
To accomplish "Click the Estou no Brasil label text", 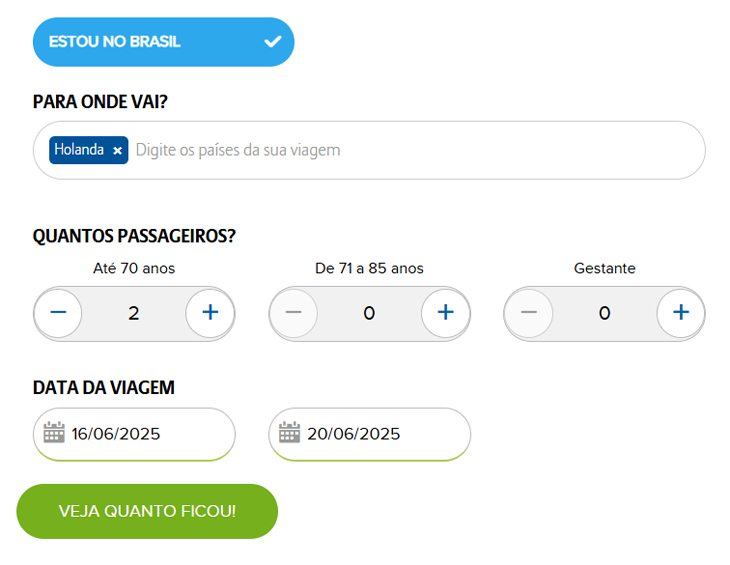I will (114, 42).
